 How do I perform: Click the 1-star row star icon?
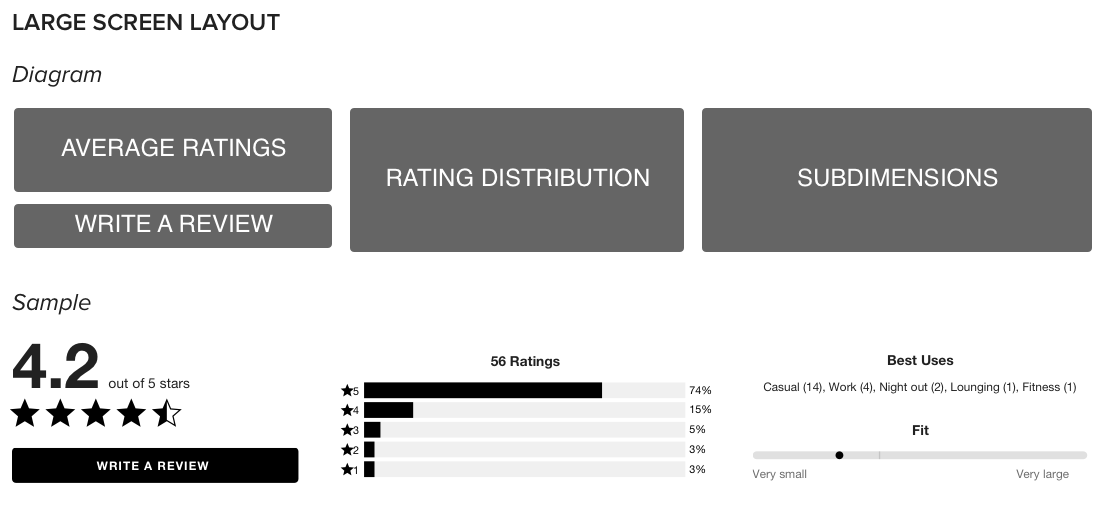(x=347, y=469)
